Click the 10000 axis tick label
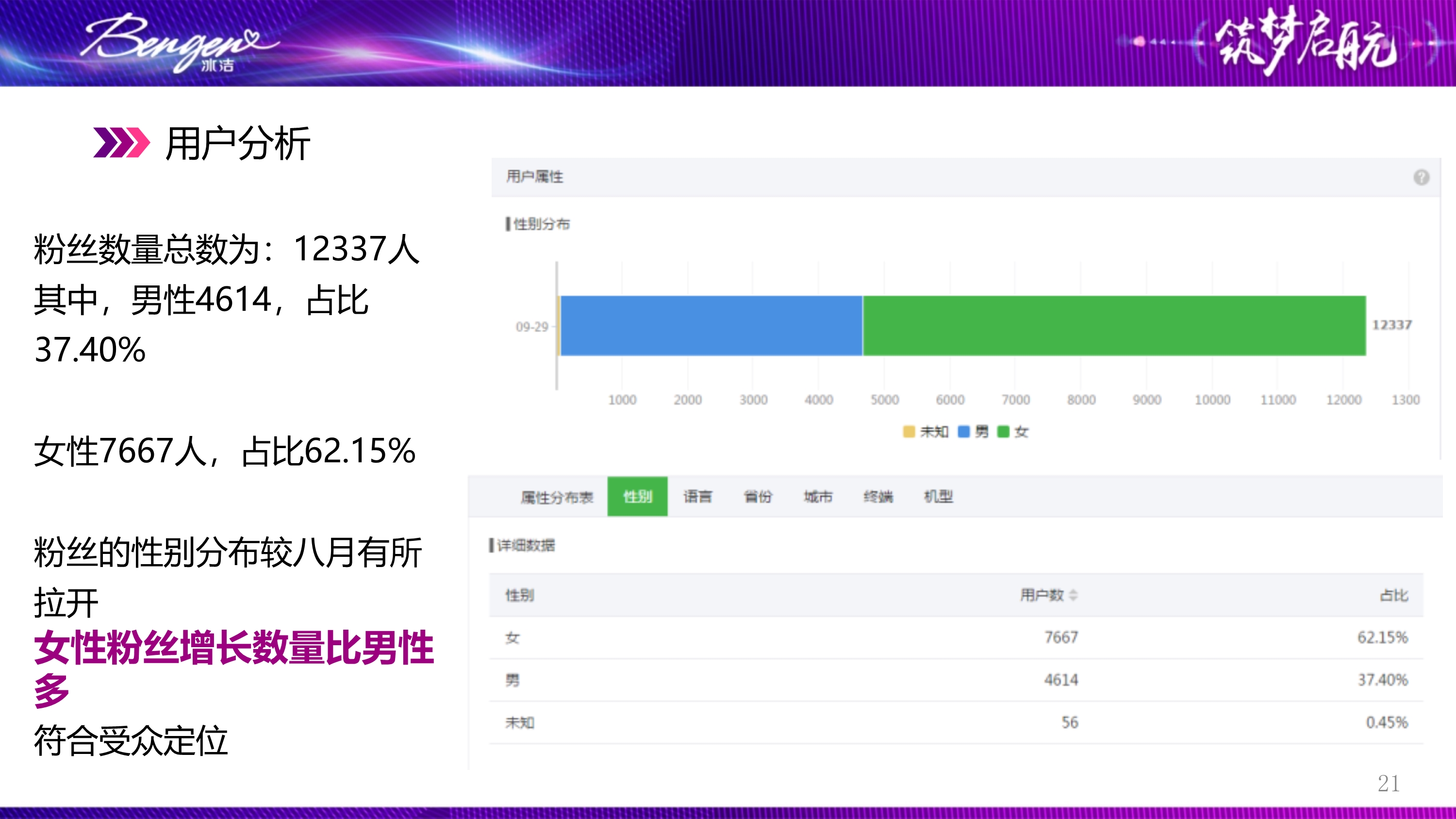 (x=1212, y=400)
